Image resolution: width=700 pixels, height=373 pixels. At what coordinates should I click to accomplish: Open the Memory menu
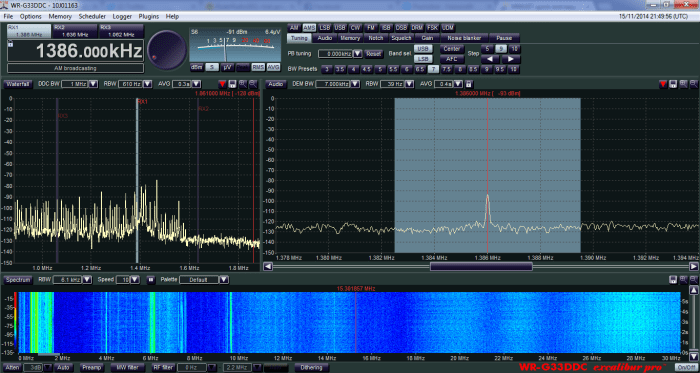pos(60,17)
